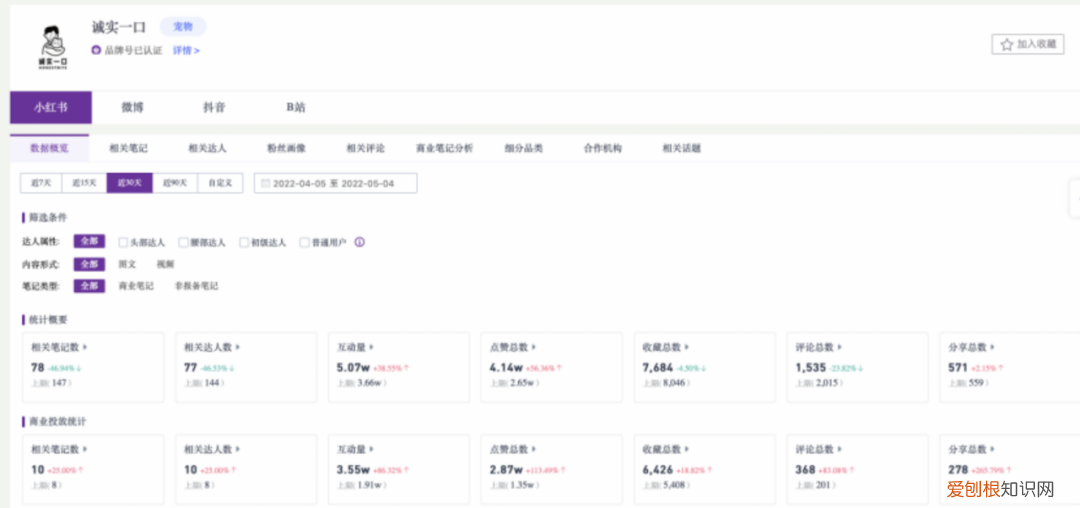The height and width of the screenshot is (508, 1080).
Task: Expand 点赞总数 arrow in 商业投放统计
Action: pos(534,449)
